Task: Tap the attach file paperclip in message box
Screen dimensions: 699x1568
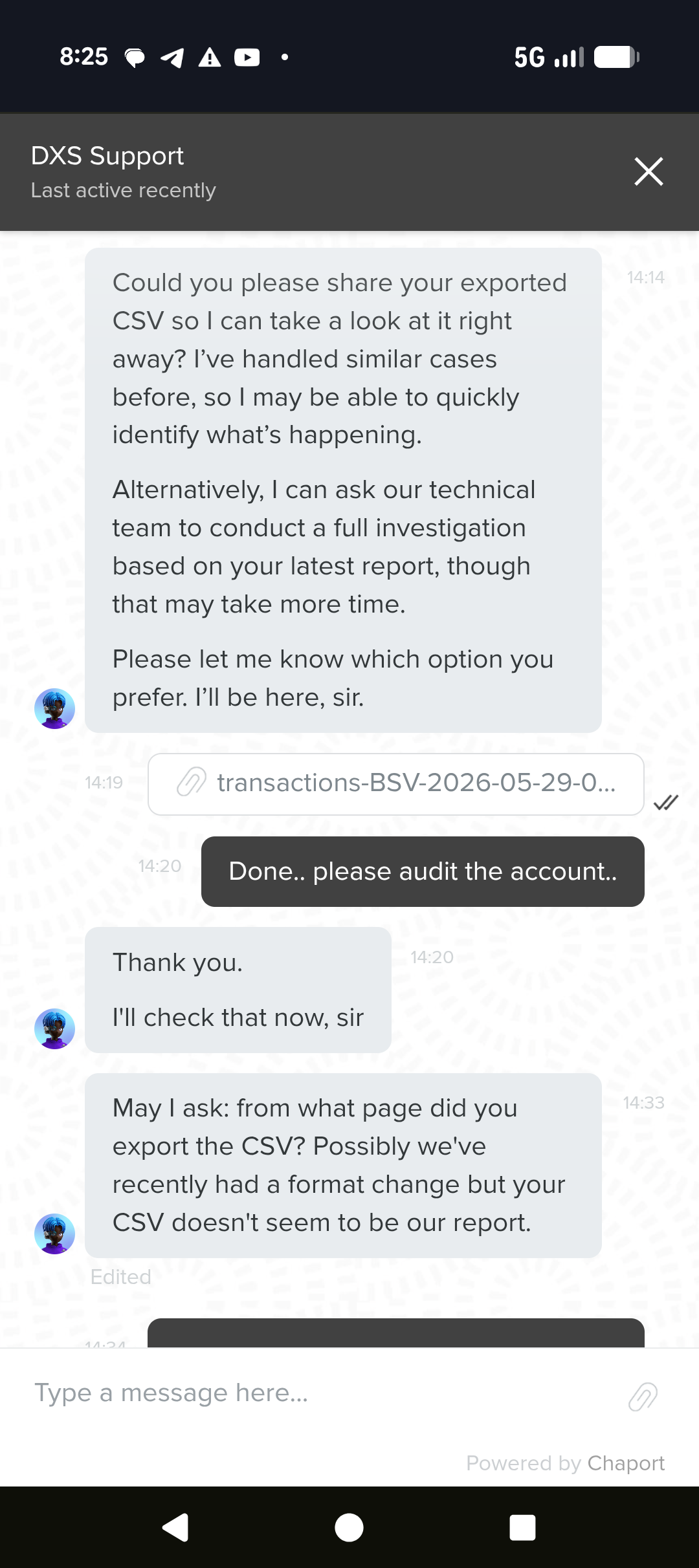Action: click(x=643, y=1397)
